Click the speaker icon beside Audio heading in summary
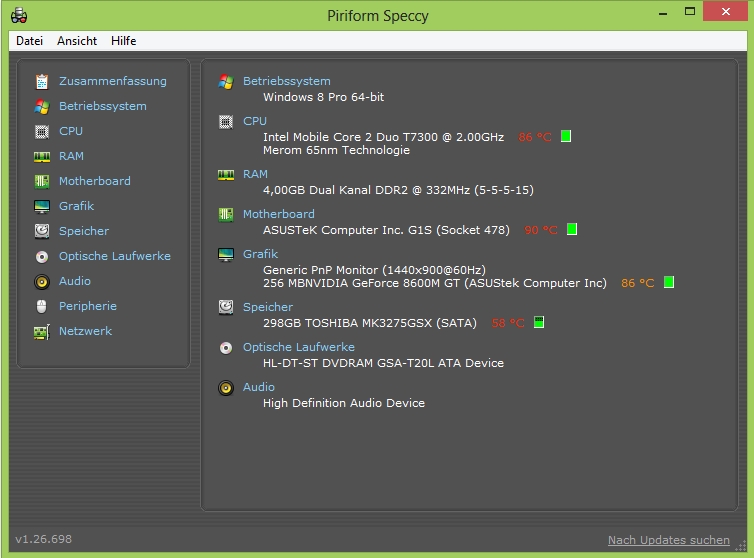Screen dimensions: 754x558 coord(226,387)
